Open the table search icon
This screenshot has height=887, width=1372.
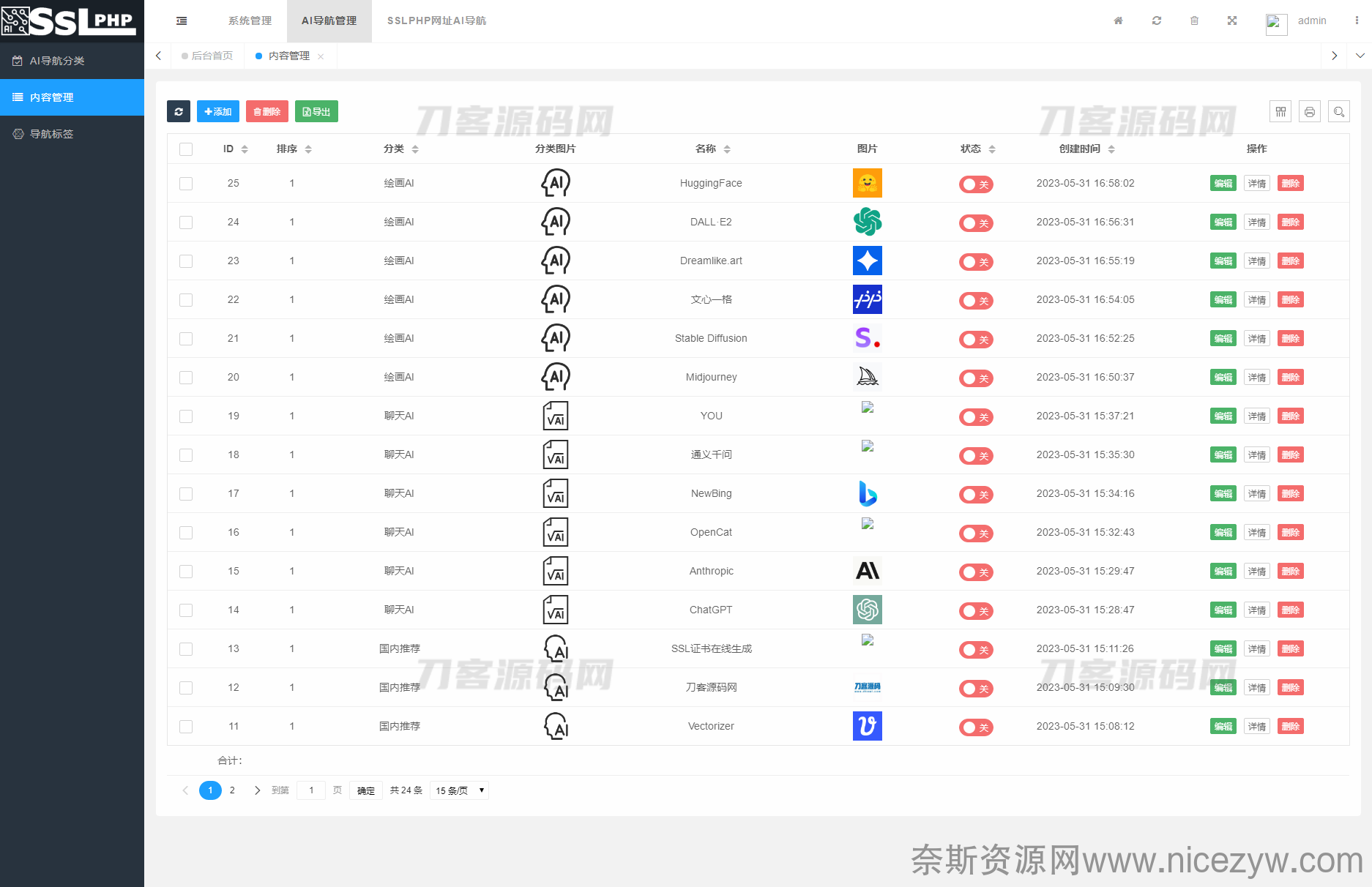coord(1339,111)
